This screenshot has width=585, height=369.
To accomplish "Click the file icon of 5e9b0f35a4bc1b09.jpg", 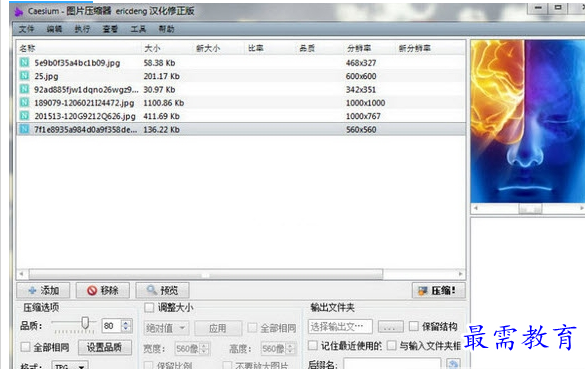I will [24, 62].
